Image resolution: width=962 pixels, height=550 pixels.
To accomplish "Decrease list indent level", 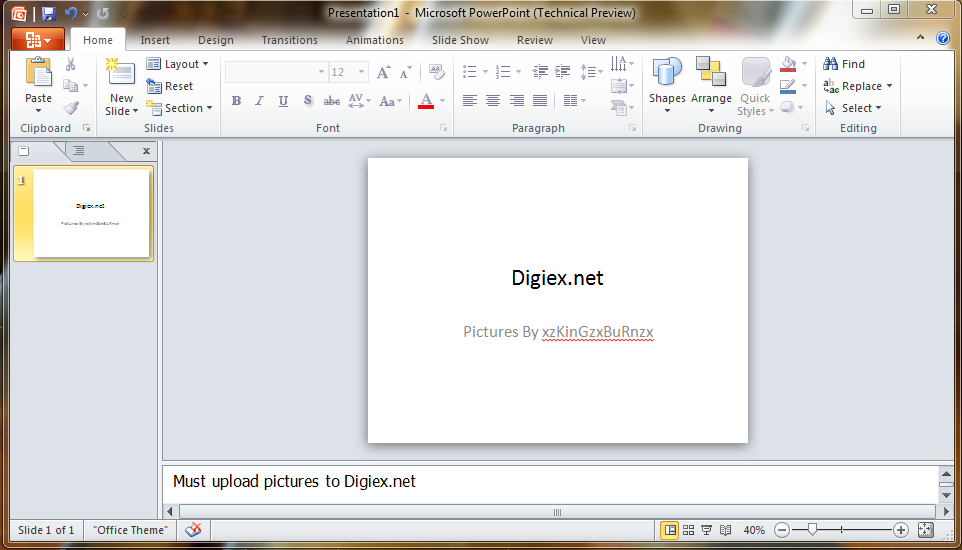I will [540, 72].
